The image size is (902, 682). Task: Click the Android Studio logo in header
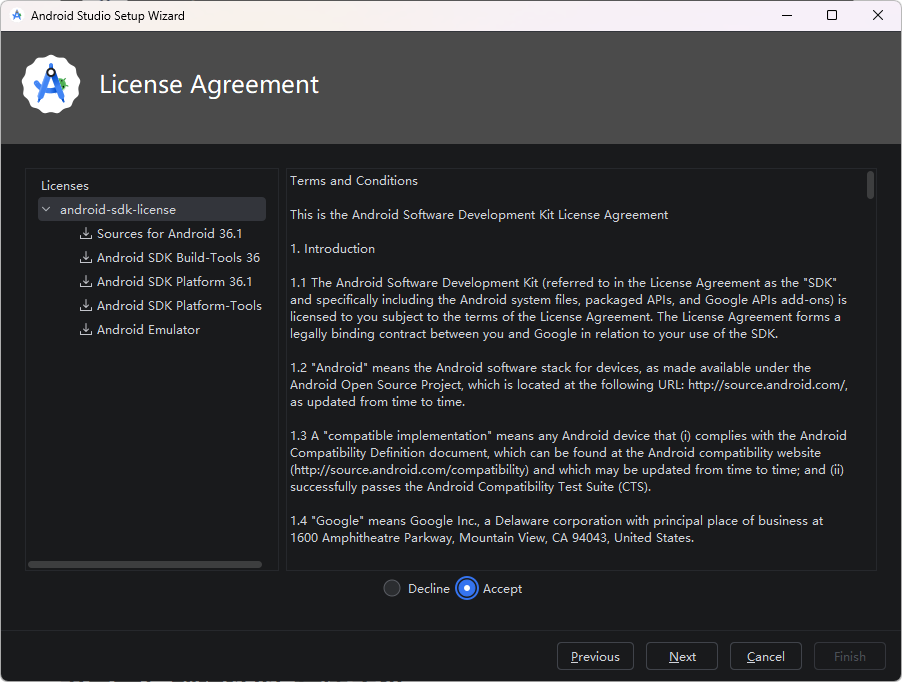point(51,84)
